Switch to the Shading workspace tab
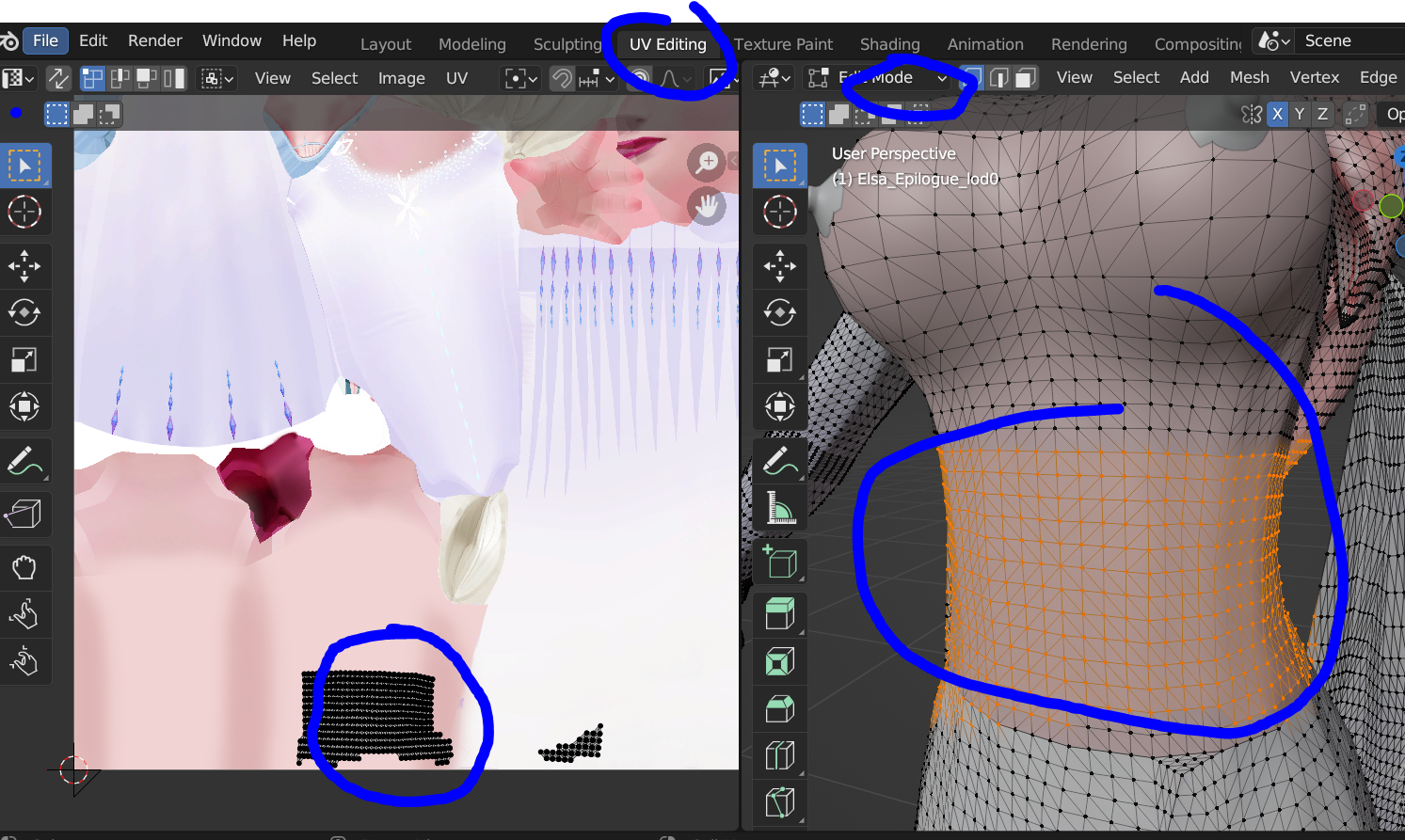 890,44
